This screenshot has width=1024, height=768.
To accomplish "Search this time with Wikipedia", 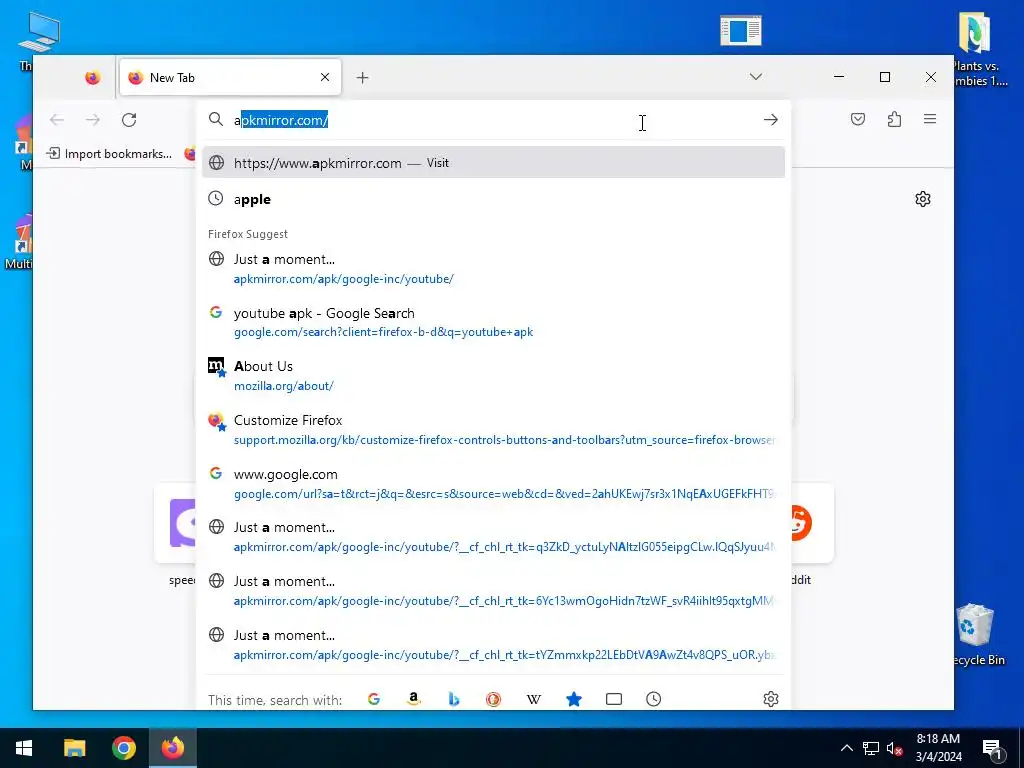I will click(534, 699).
